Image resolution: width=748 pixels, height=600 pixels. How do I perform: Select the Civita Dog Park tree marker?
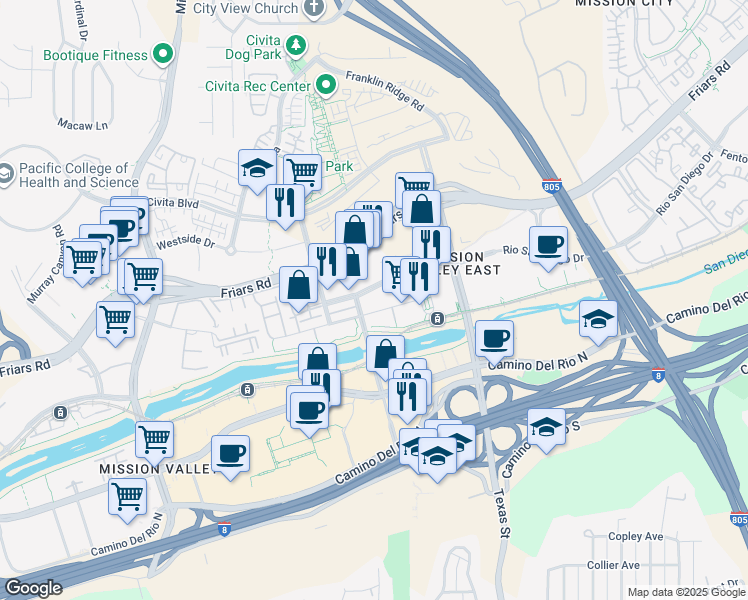coord(296,46)
